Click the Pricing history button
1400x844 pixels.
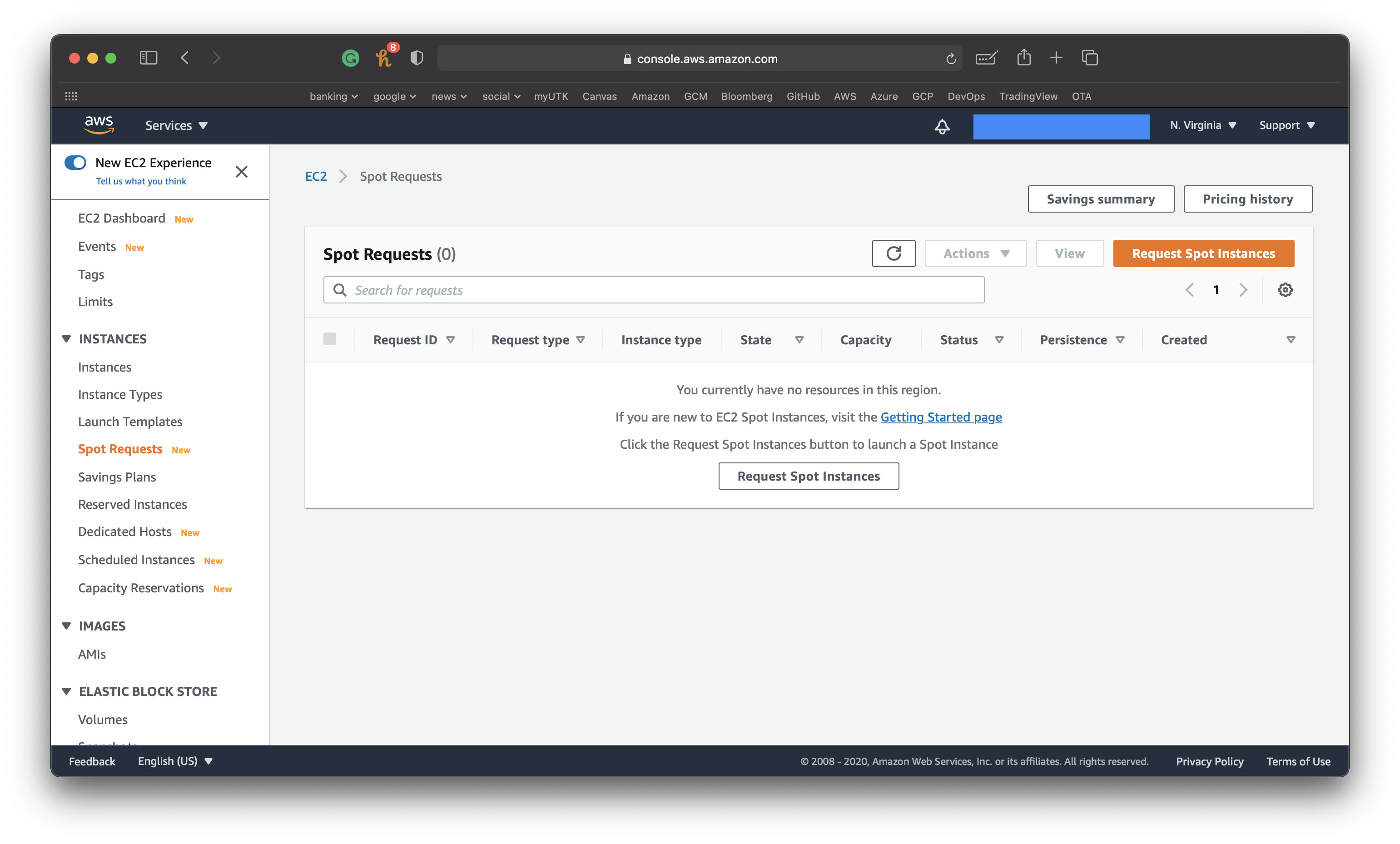click(1247, 199)
